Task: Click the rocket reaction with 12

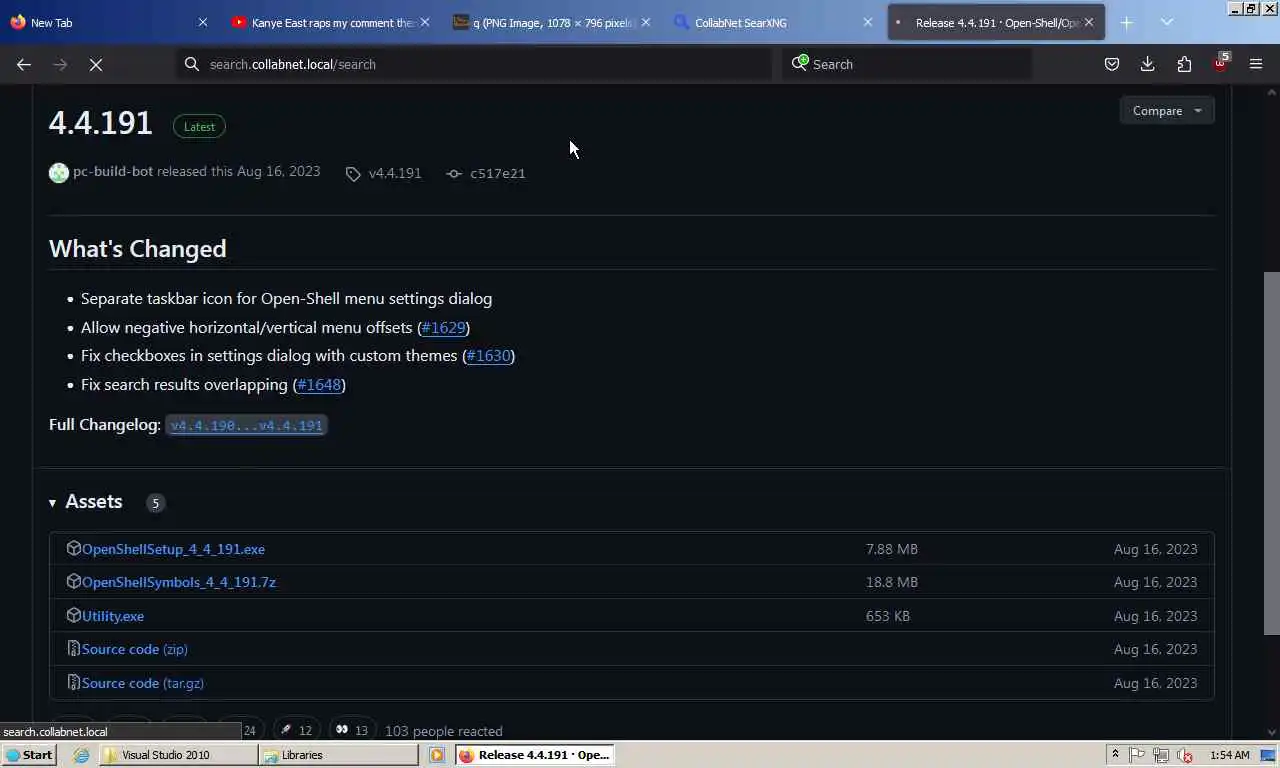Action: pyautogui.click(x=296, y=731)
